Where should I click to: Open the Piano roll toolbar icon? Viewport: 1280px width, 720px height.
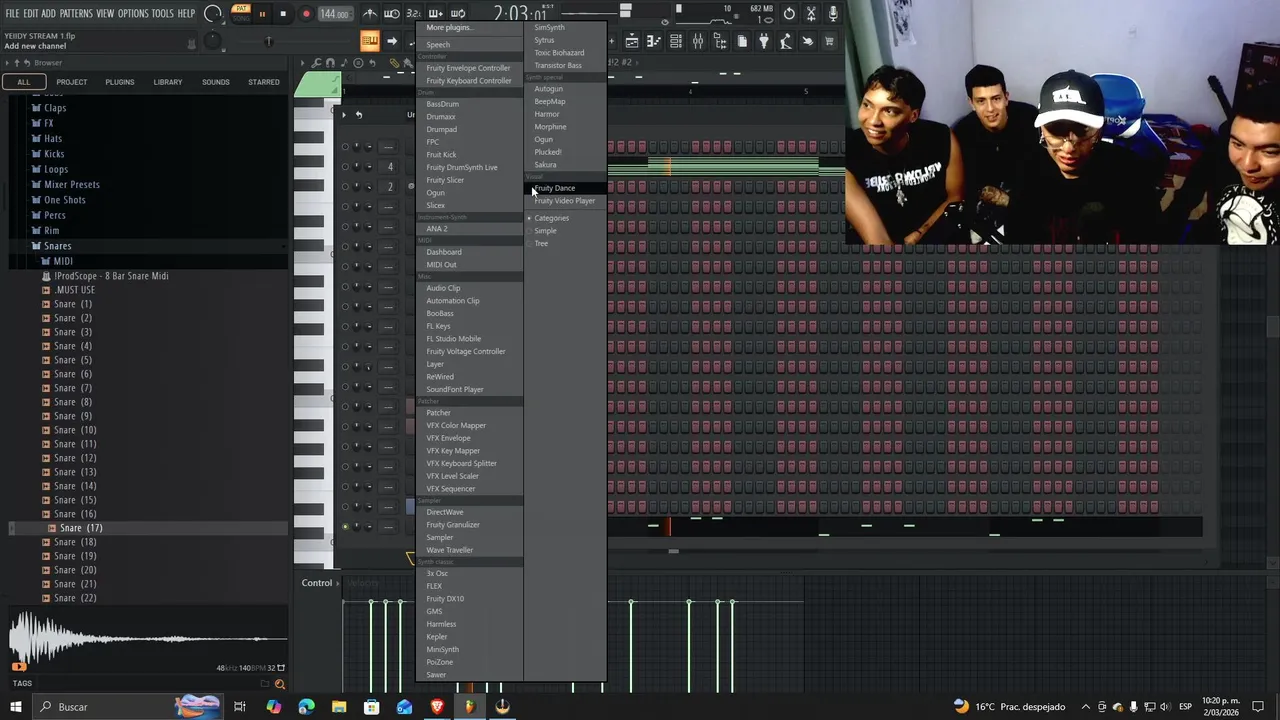654,41
